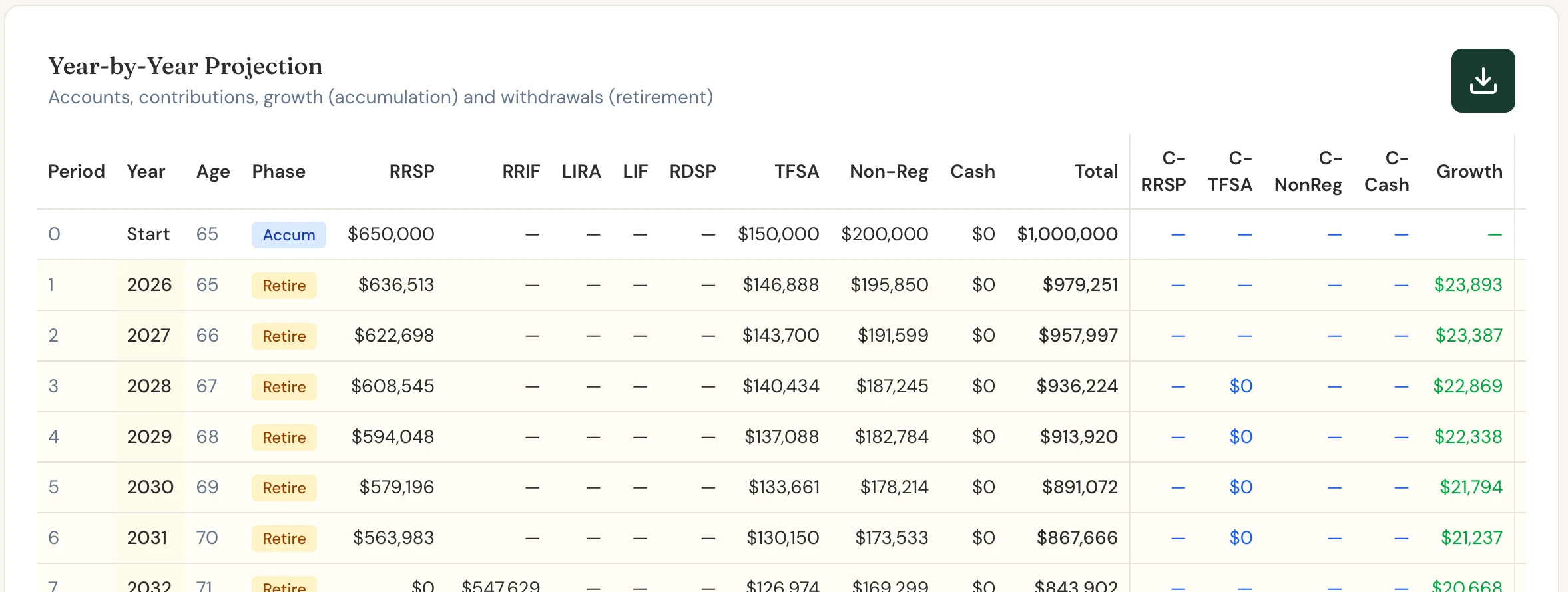Click the $979,251 total for 2026
The image size is (1568, 592).
coord(1080,285)
